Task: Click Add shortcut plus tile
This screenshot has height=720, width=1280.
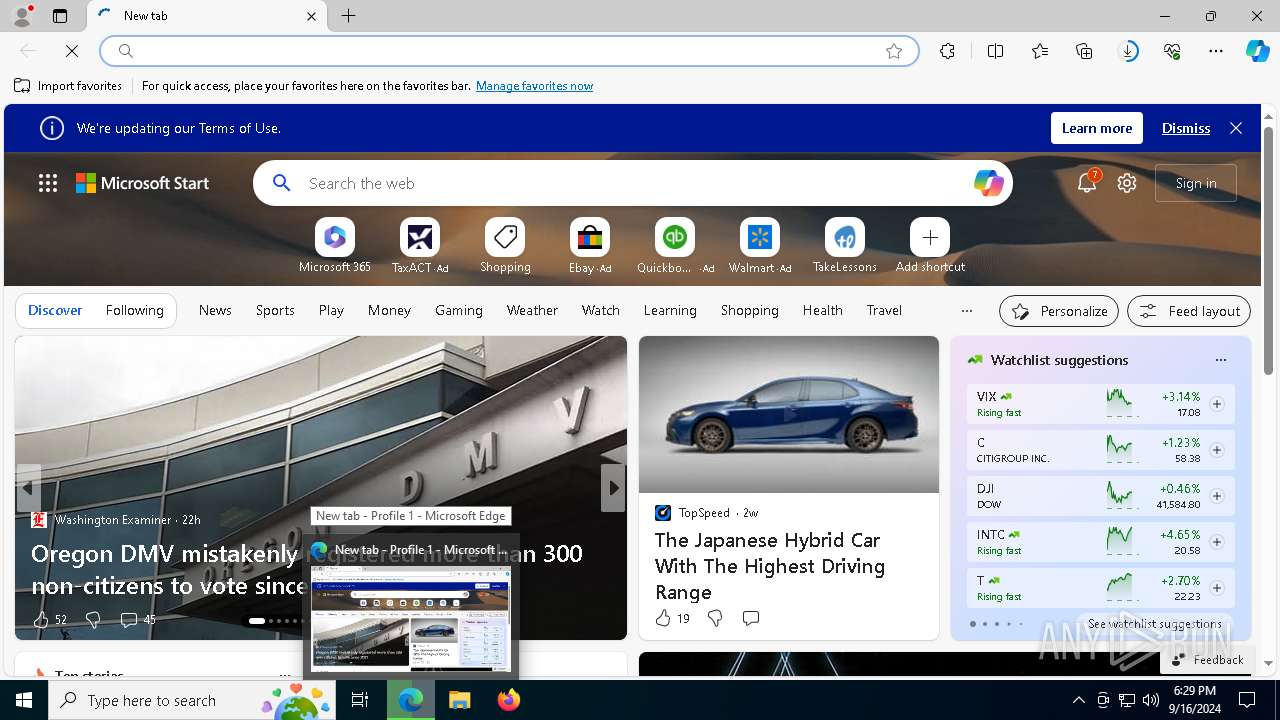Action: 930,246
